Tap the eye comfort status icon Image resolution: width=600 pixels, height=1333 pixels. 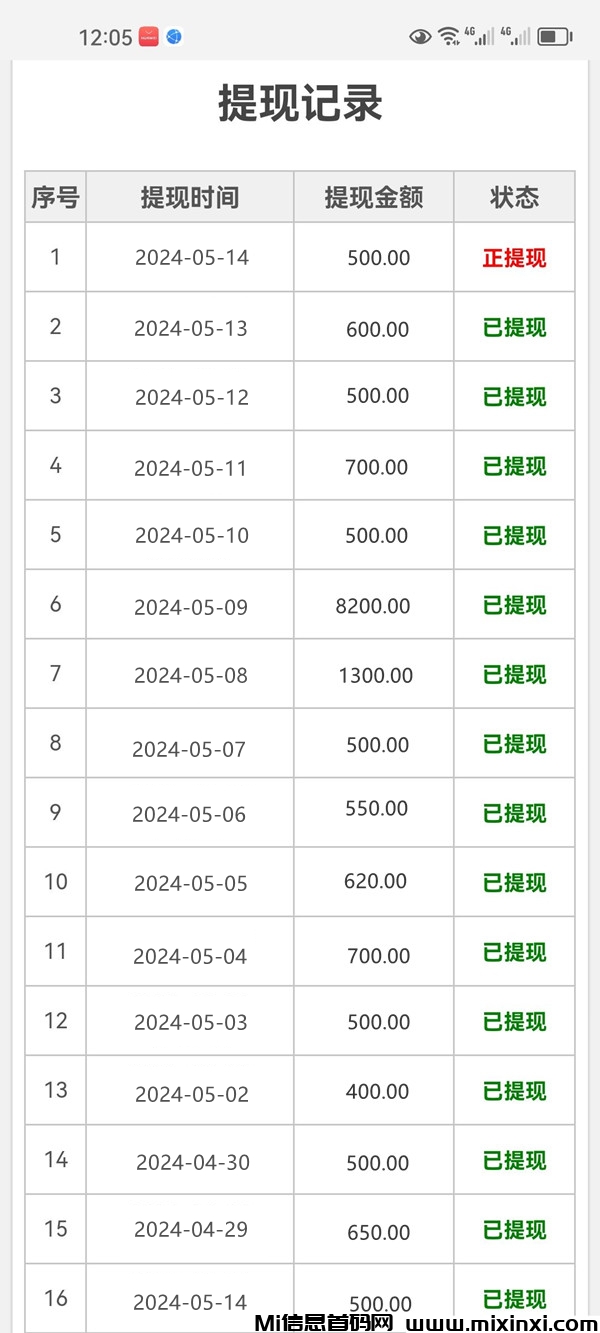click(x=420, y=37)
